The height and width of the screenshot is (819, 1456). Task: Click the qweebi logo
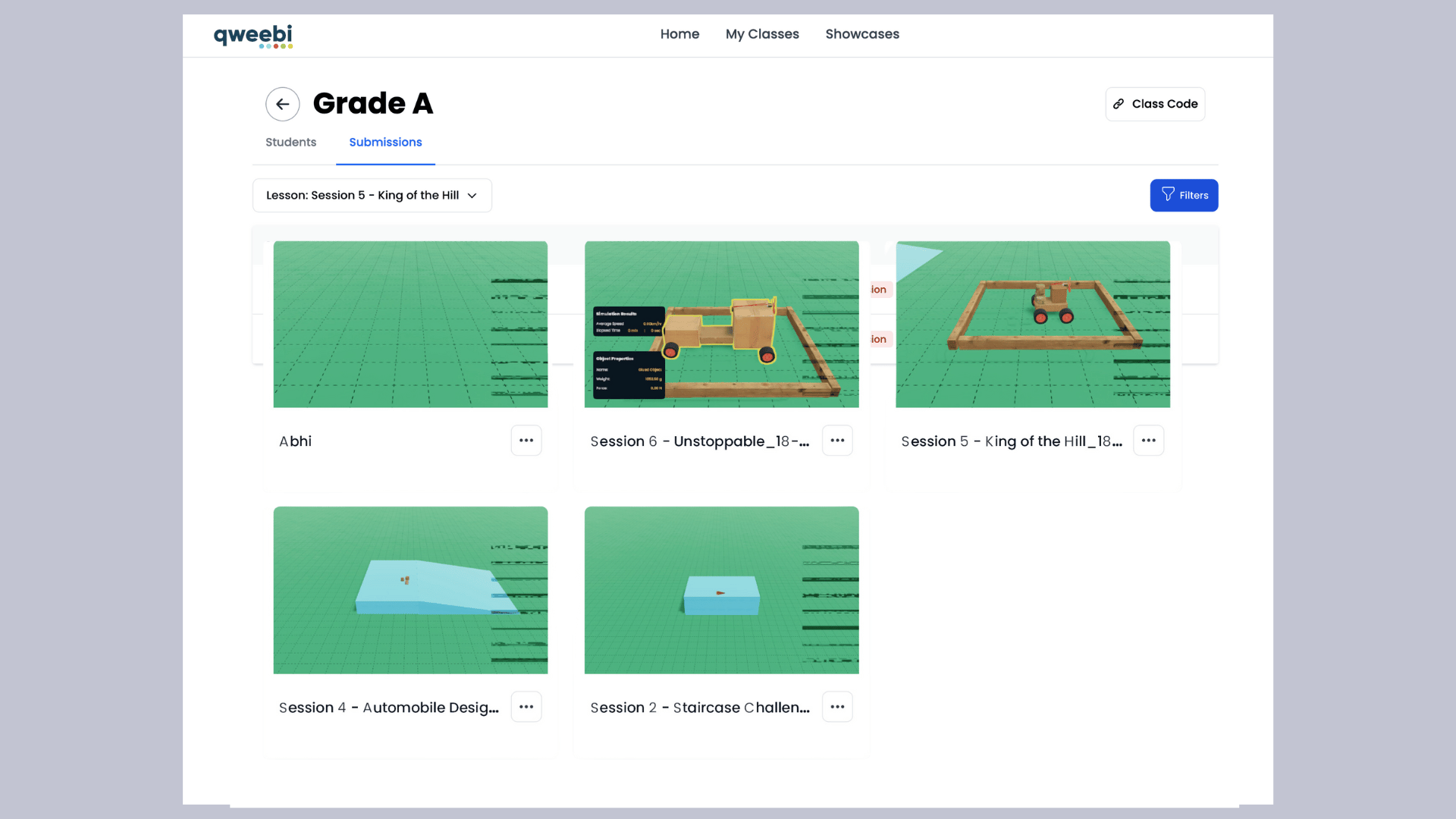[x=253, y=36]
